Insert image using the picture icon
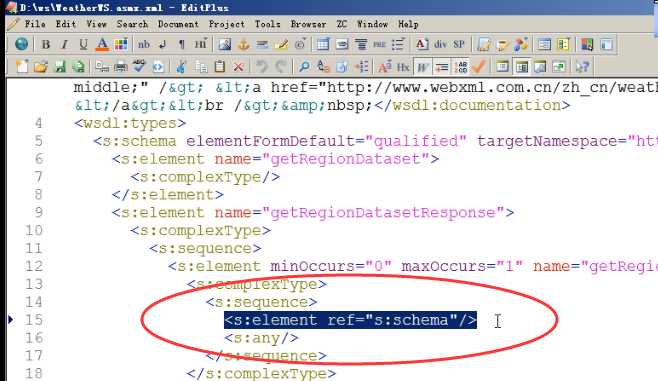Viewport: 658px width, 381px height. pyautogui.click(x=225, y=44)
